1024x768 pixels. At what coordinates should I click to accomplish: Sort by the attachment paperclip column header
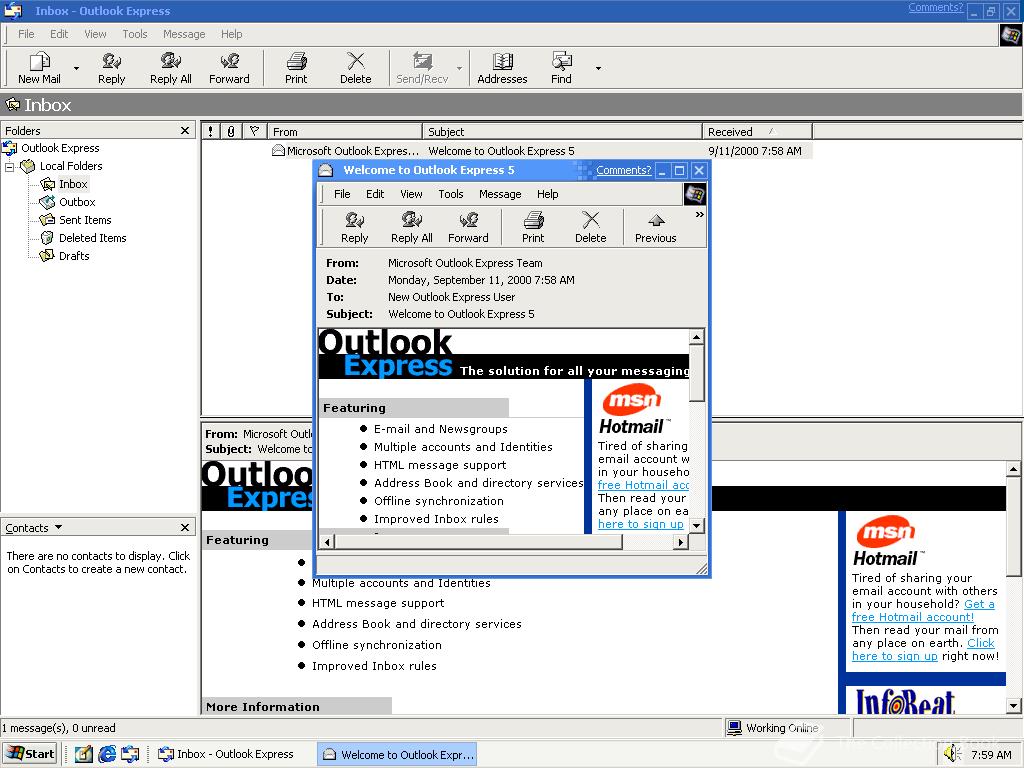[231, 131]
